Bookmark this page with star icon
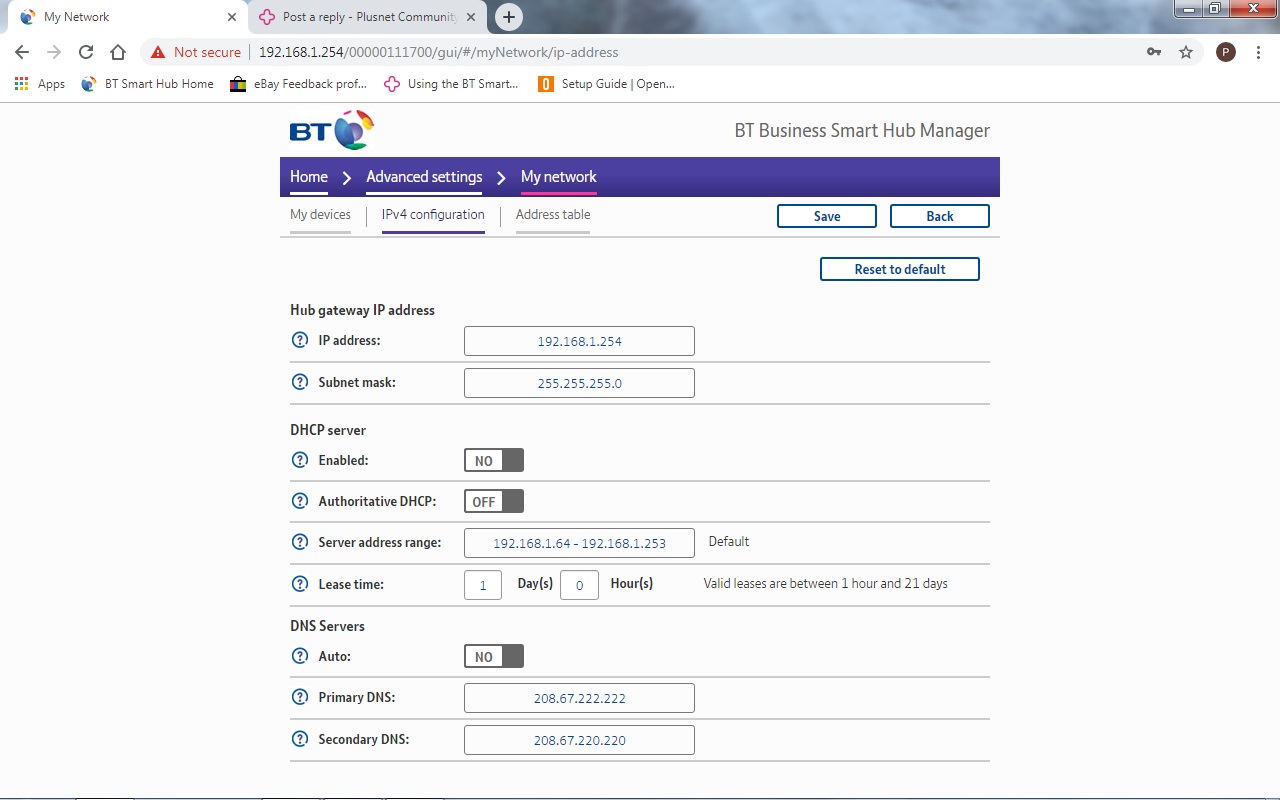Screen dimensions: 1280x800 point(1186,52)
